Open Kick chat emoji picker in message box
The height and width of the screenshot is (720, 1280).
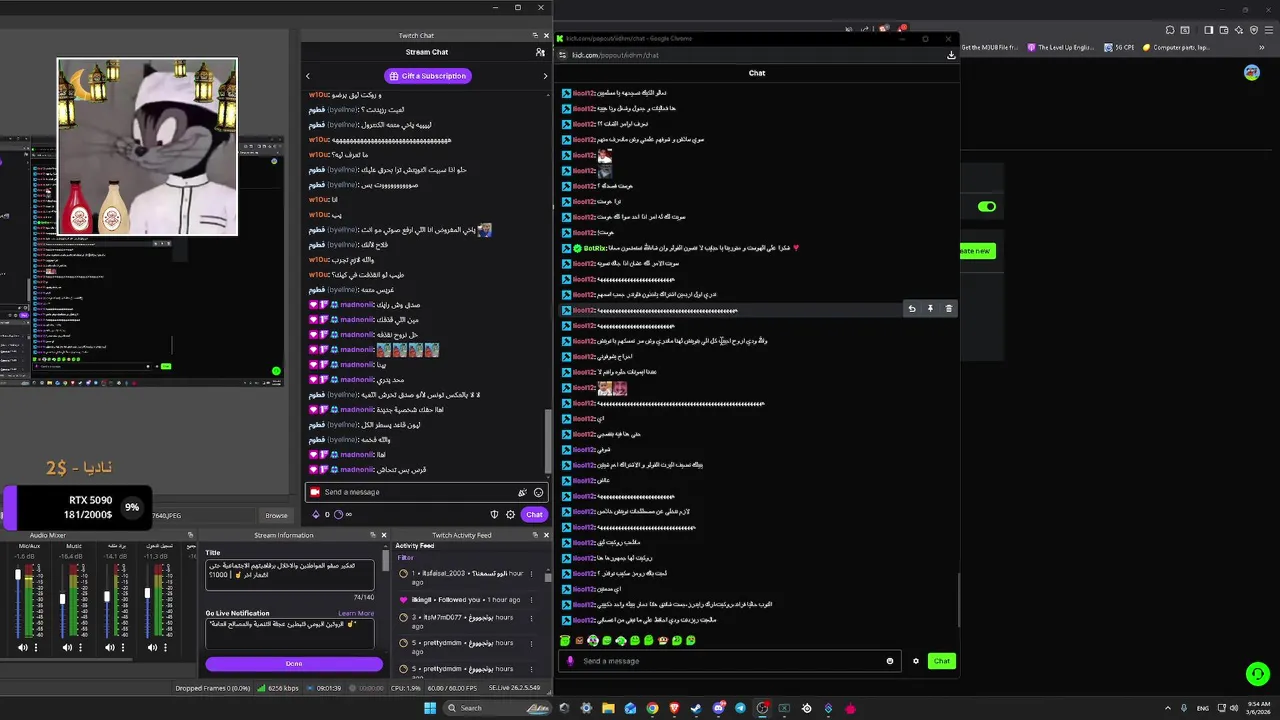pyautogui.click(x=890, y=661)
